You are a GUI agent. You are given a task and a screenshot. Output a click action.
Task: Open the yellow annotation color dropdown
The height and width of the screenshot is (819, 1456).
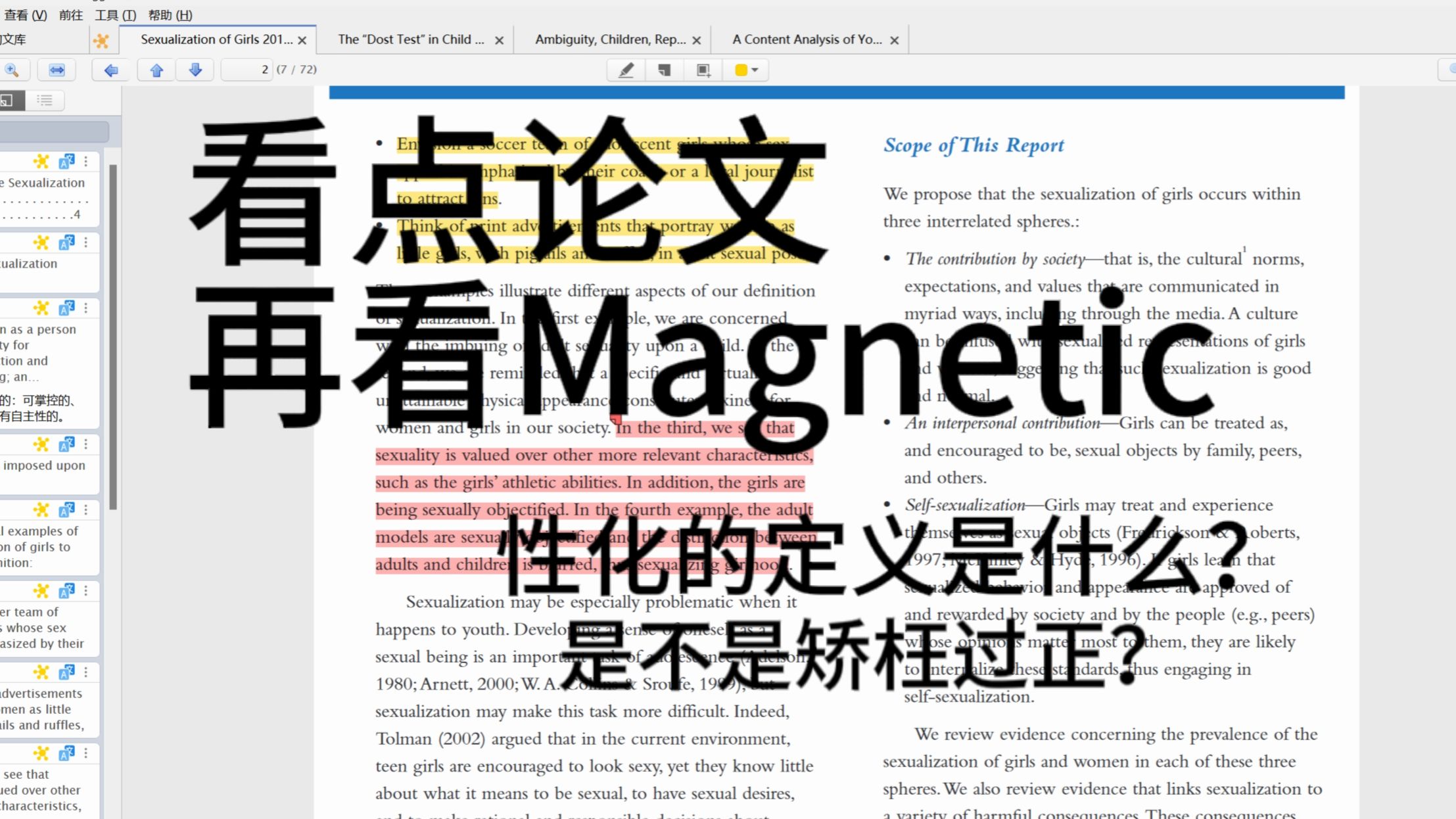(745, 70)
